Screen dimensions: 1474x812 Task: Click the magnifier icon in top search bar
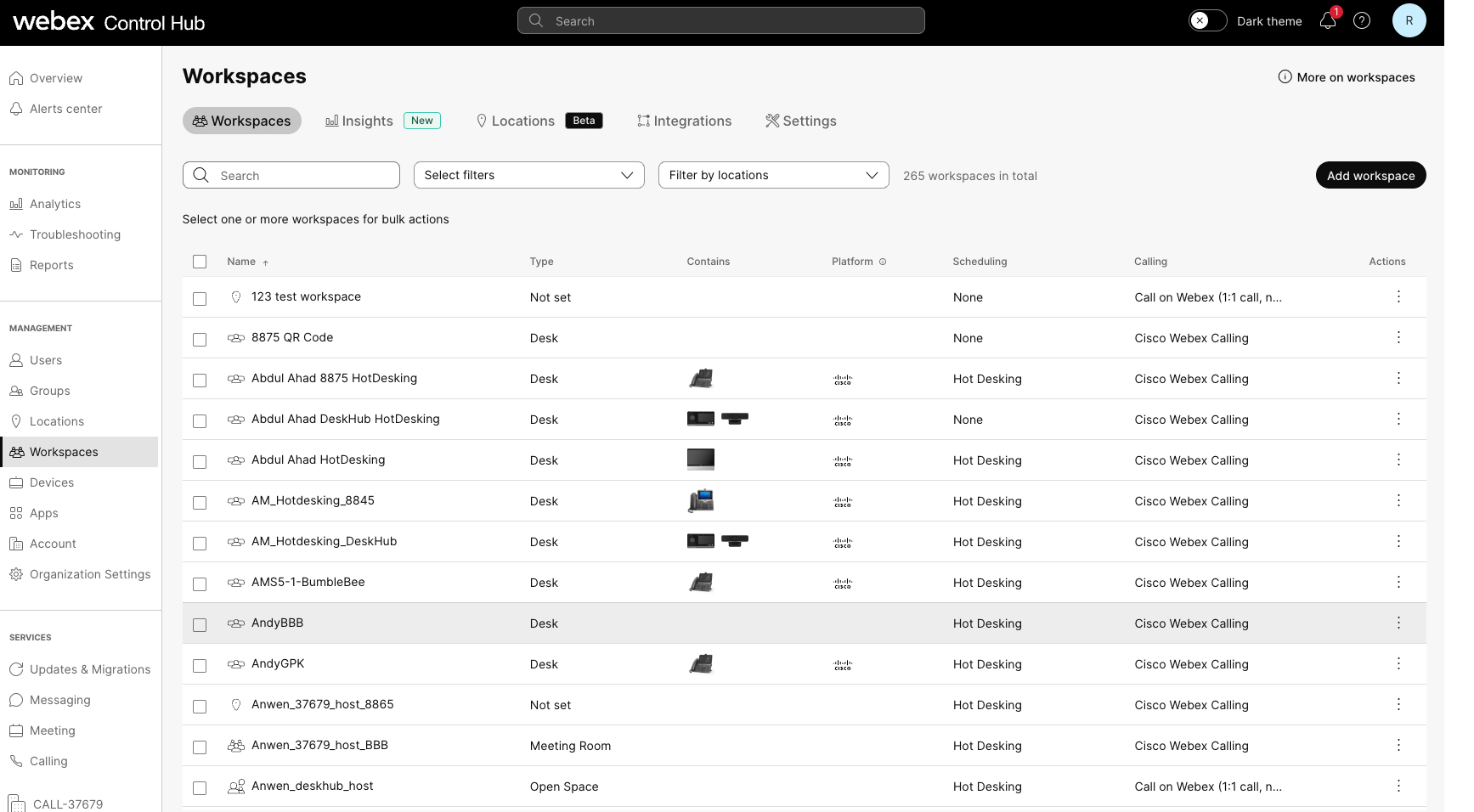click(x=536, y=20)
